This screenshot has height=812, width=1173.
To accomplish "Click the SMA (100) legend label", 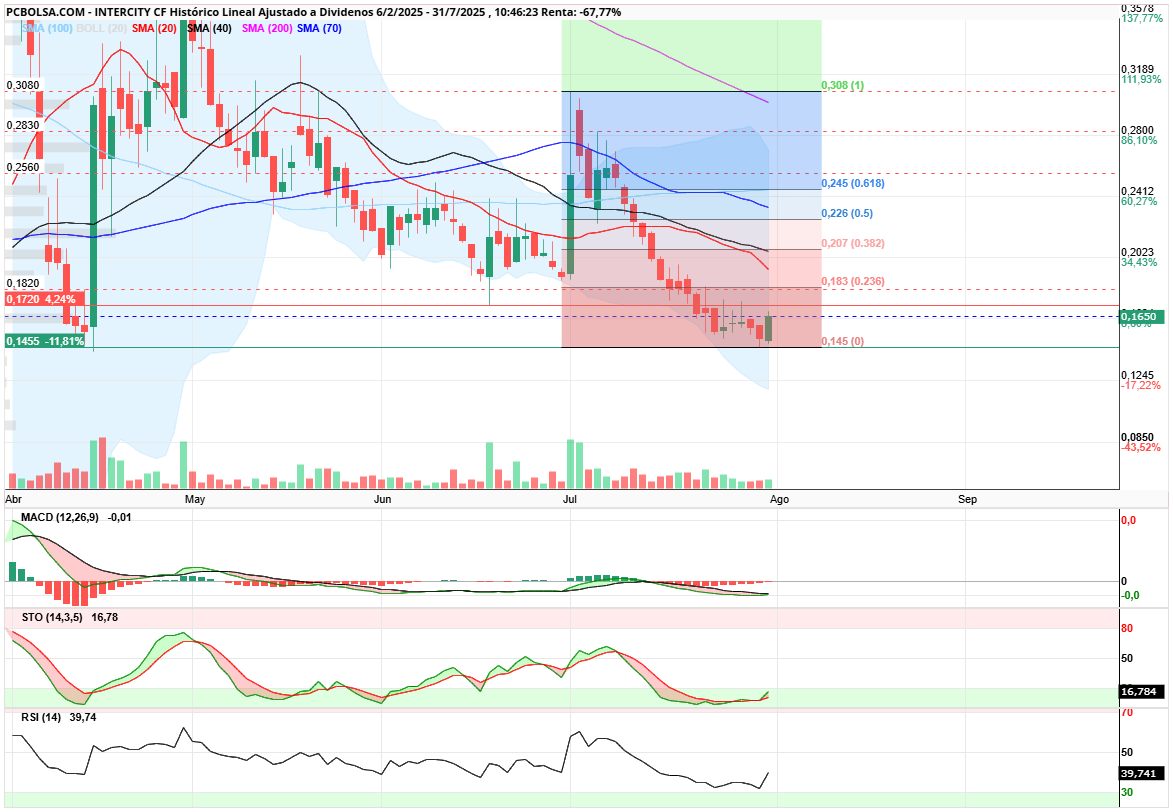I will (x=47, y=28).
